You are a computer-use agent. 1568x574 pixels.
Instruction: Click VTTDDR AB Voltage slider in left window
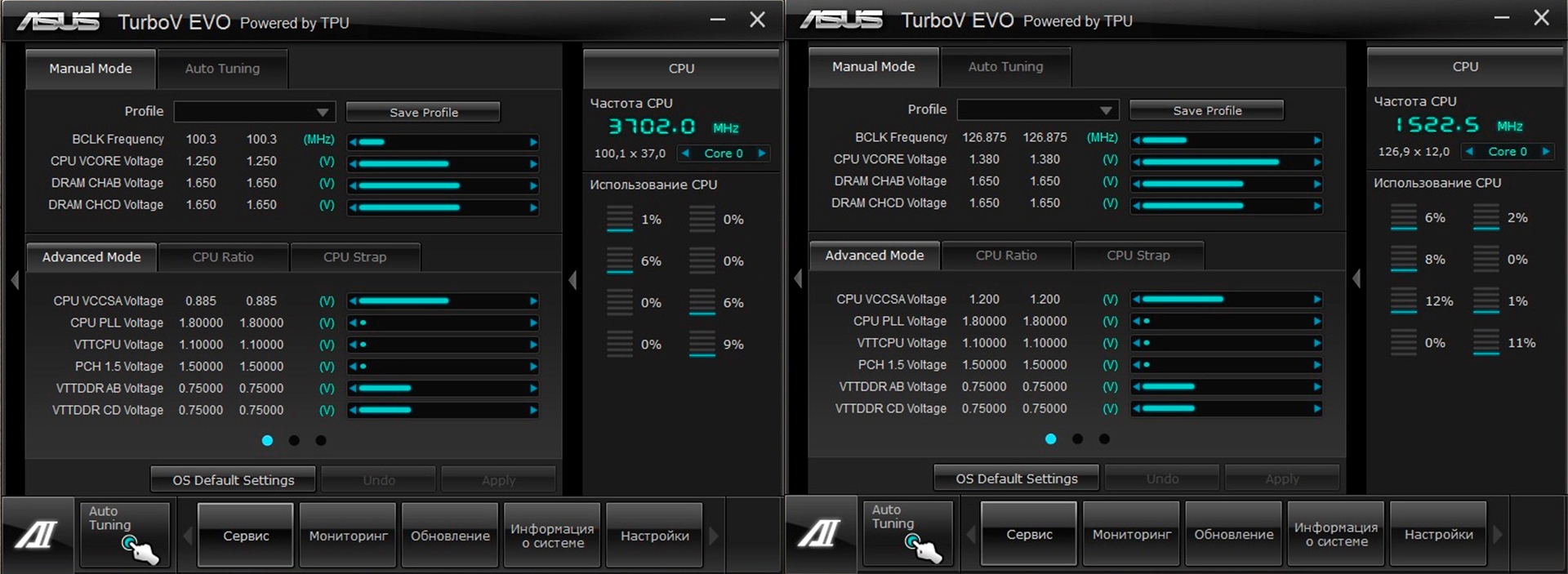443,388
